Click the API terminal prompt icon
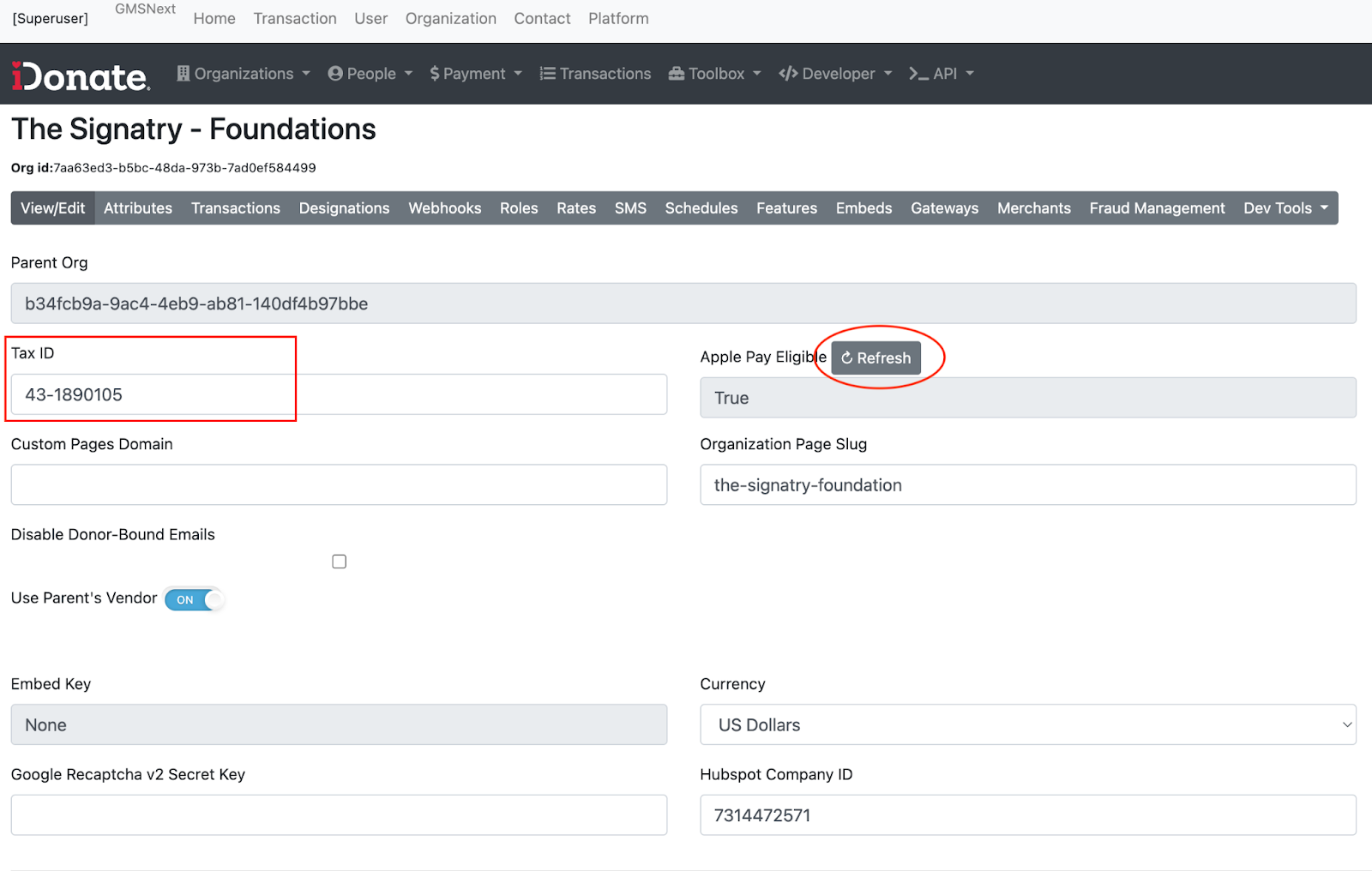Screen dimensions: 1372x871 point(918,74)
